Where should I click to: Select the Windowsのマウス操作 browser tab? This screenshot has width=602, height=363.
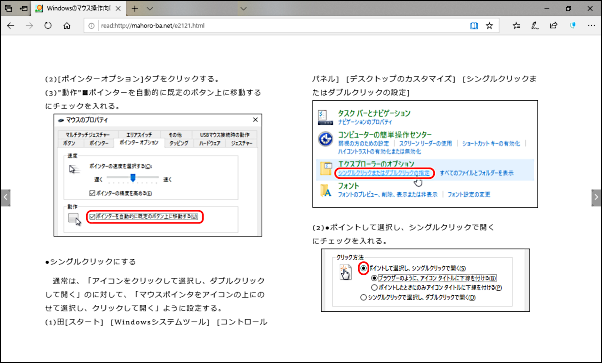[x=78, y=8]
